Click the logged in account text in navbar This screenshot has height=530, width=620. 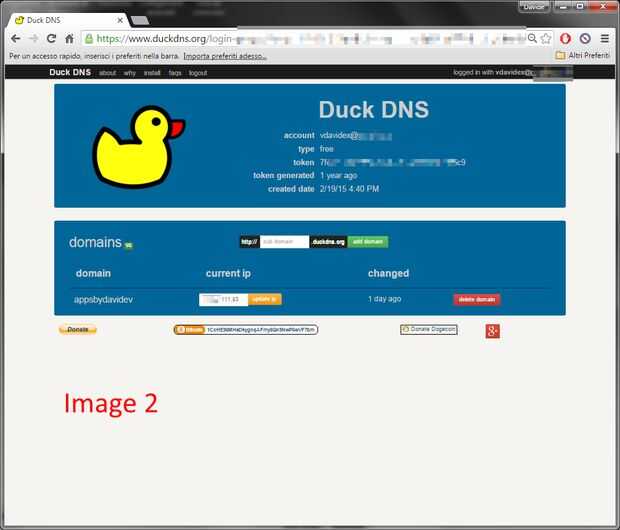(512, 72)
